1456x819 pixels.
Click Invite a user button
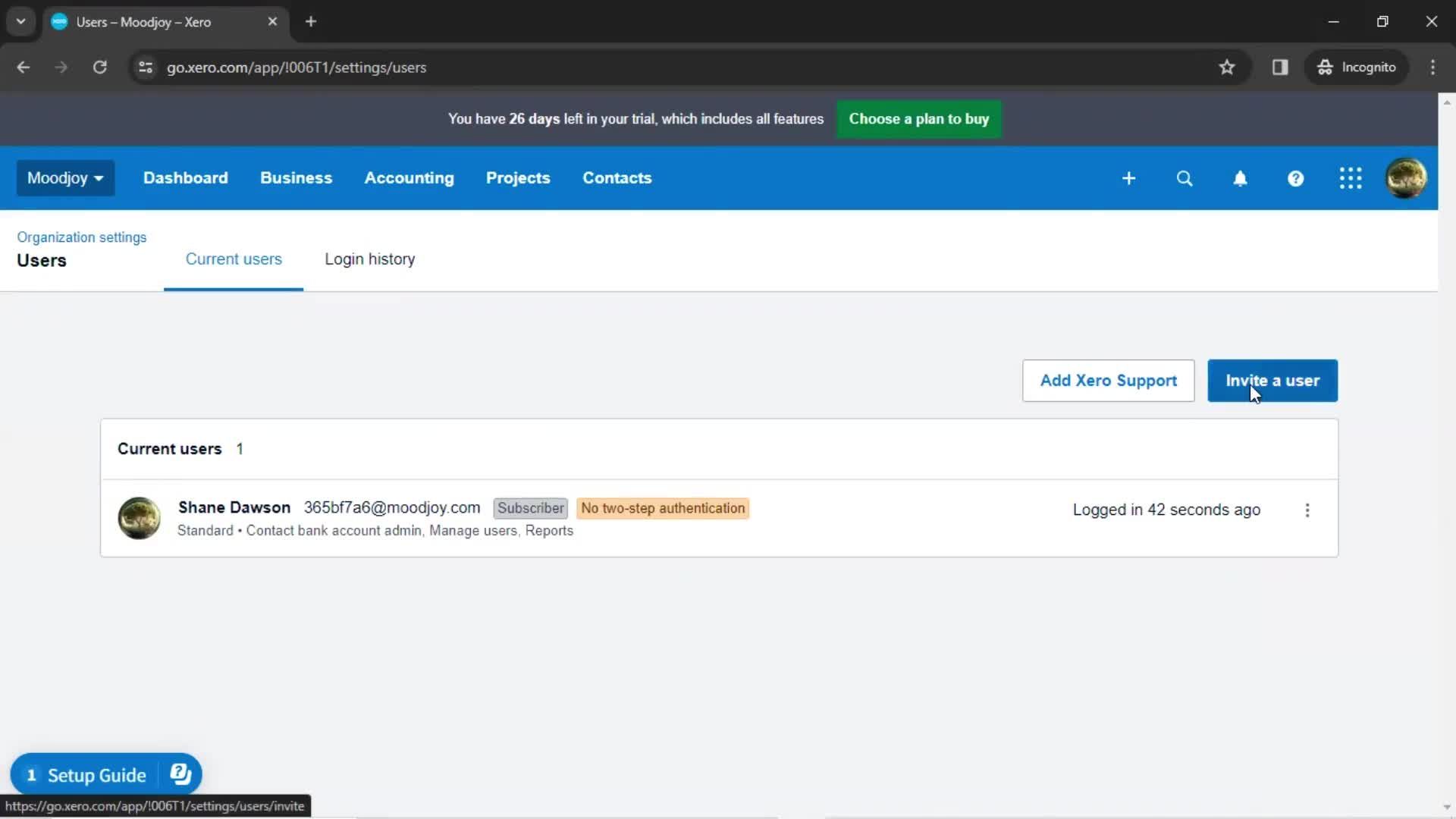(x=1272, y=381)
